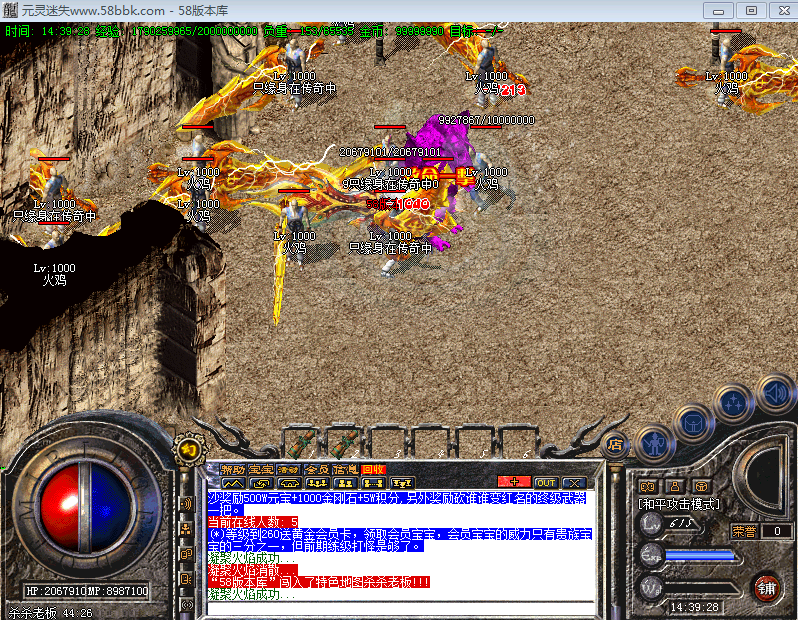Screen dimensions: 798x620
Task: Click the bottom signal icon left of chat
Action: (x=186, y=604)
